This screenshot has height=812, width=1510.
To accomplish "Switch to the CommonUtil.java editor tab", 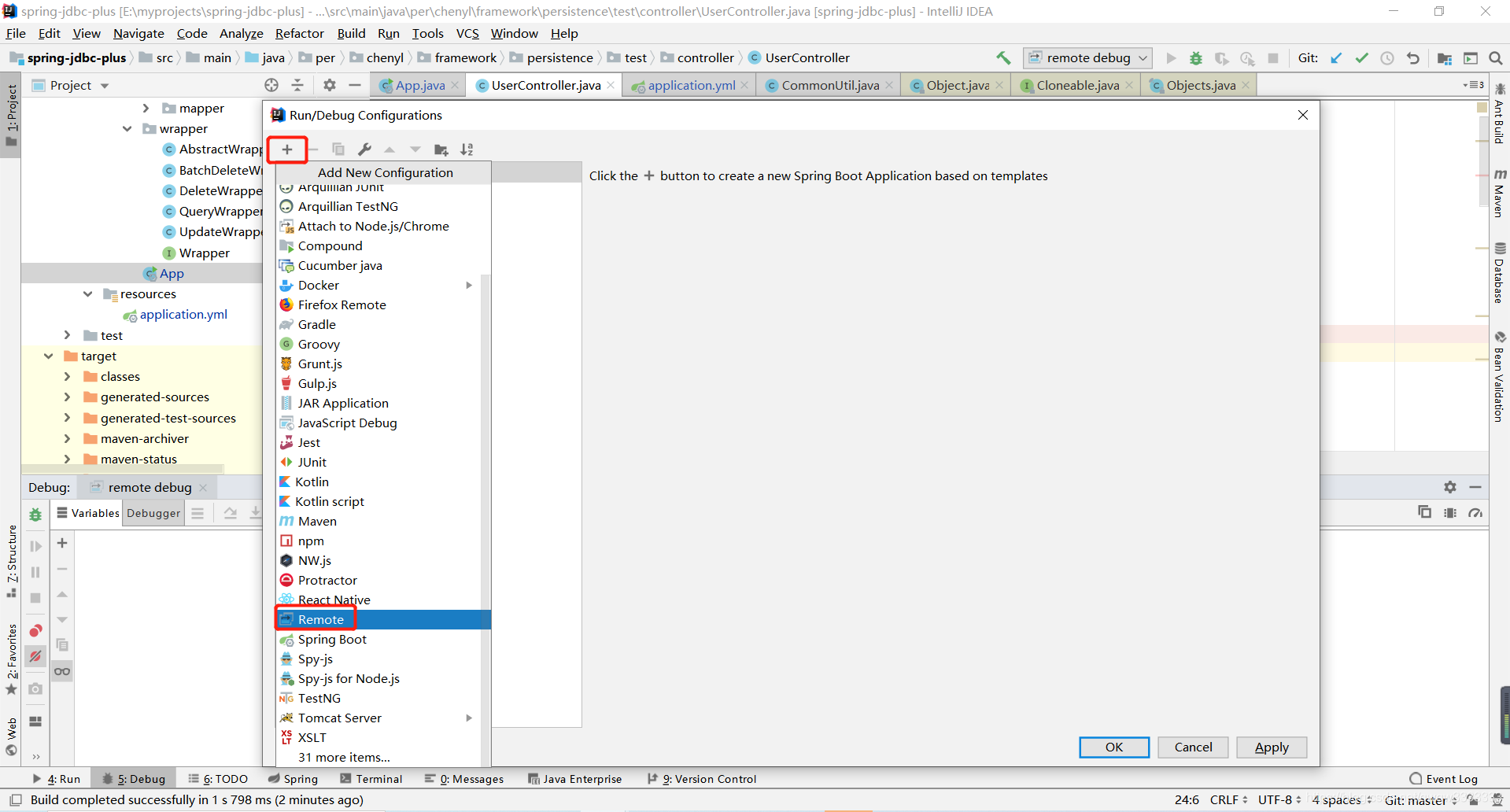I will (829, 85).
